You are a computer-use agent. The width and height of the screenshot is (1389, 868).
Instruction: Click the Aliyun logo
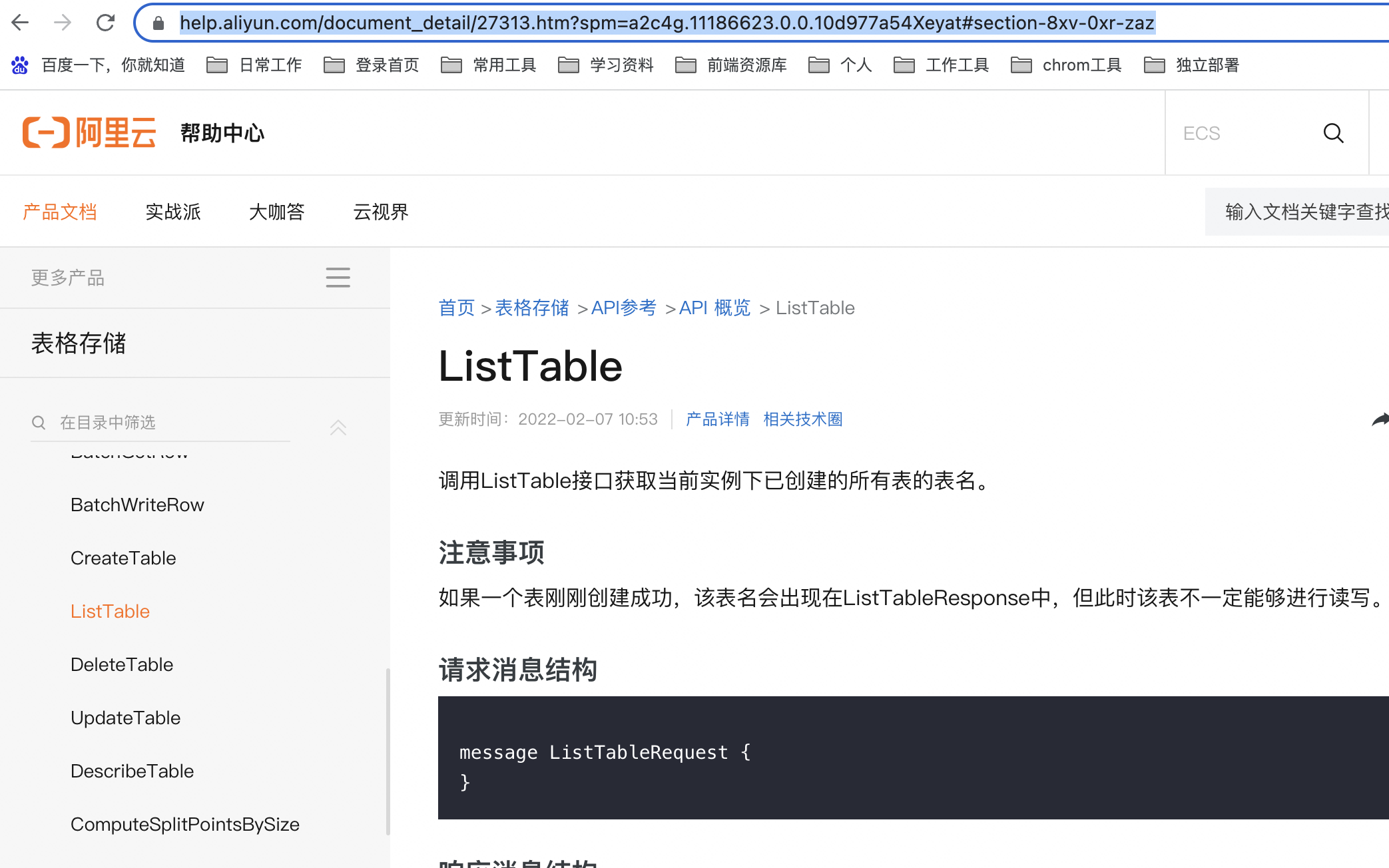[x=89, y=132]
